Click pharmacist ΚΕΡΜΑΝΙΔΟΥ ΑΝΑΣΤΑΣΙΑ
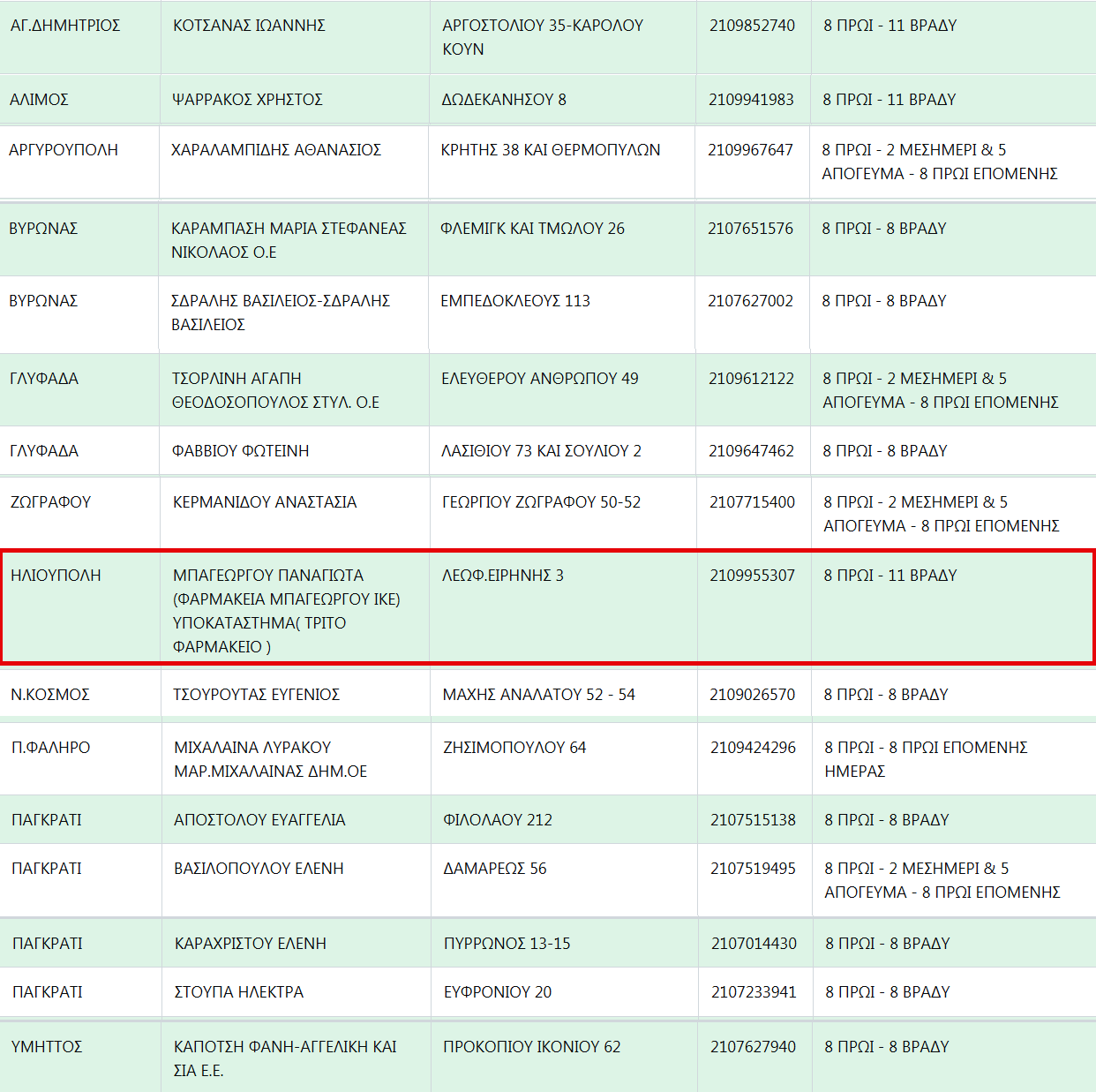 point(265,502)
